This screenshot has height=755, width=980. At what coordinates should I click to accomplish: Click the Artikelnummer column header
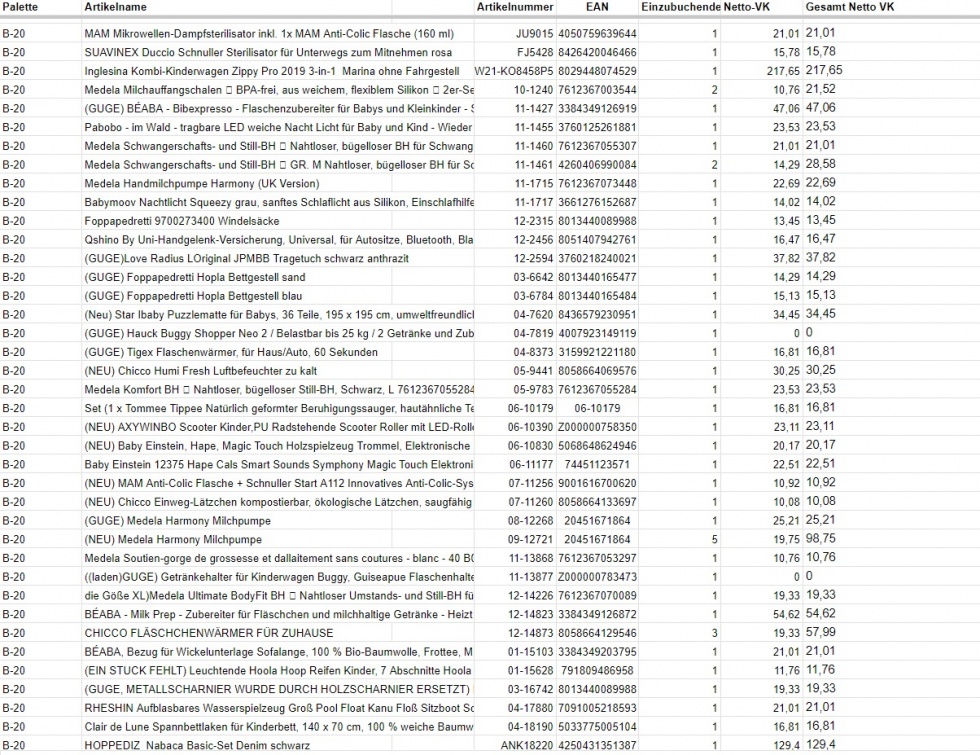(x=515, y=8)
